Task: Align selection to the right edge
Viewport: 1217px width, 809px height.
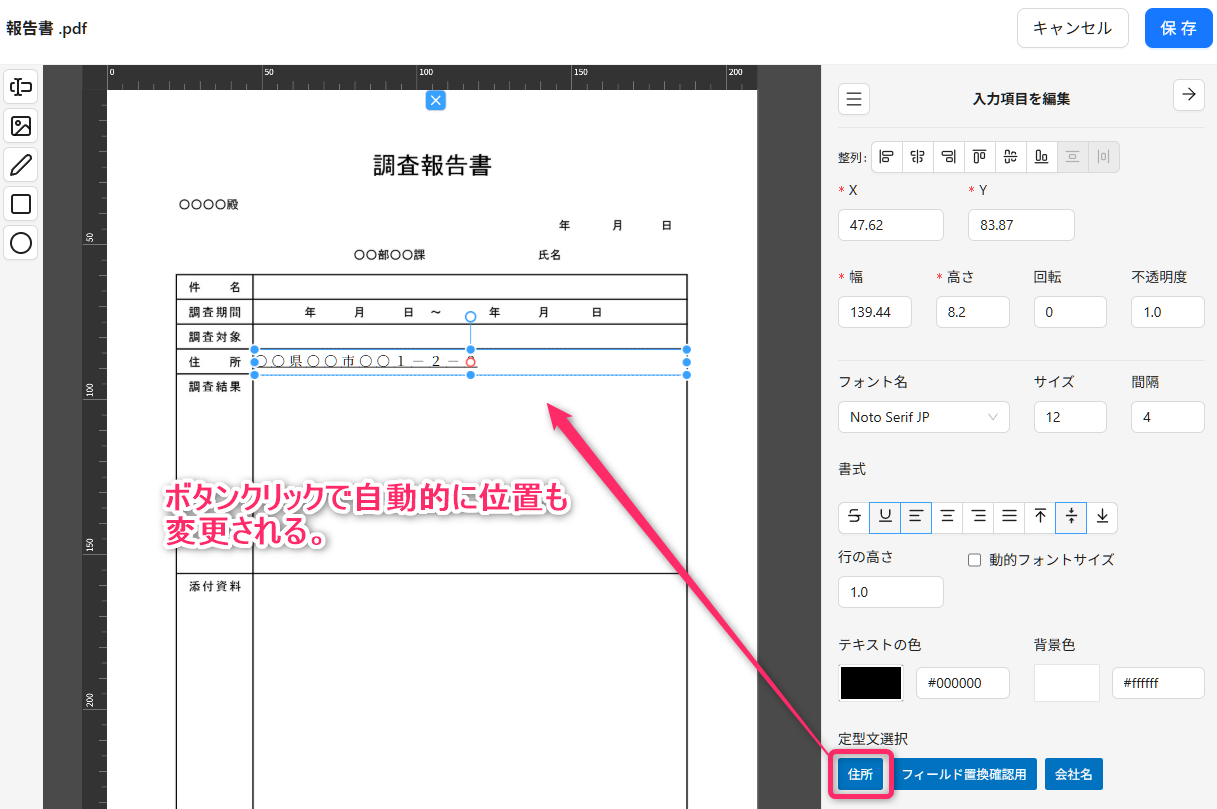Action: [948, 157]
